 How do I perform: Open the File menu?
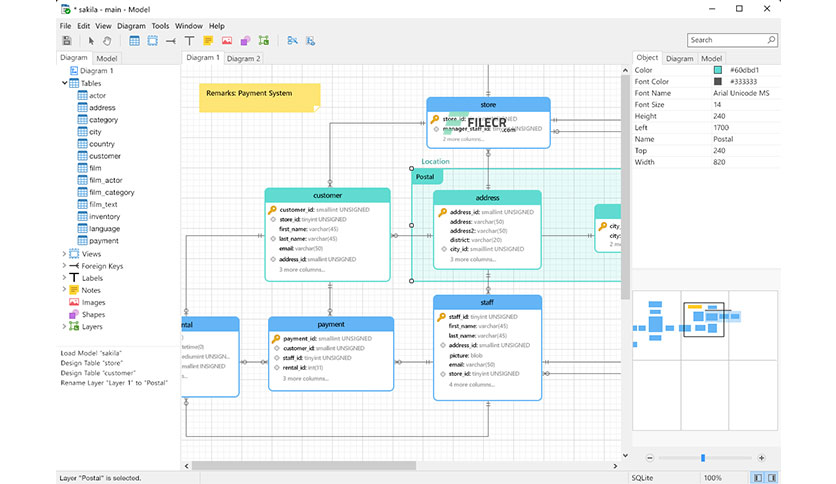coord(65,26)
